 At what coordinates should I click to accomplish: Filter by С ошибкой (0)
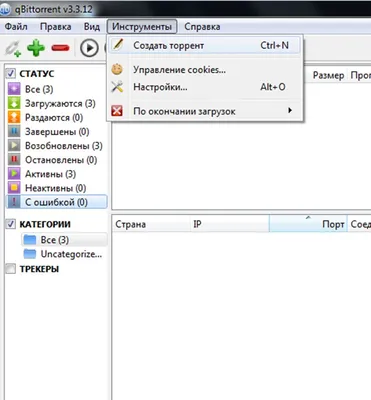pyautogui.click(x=56, y=202)
